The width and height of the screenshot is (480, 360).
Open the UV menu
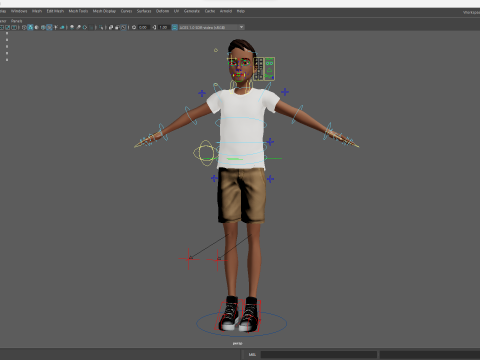[x=176, y=11]
